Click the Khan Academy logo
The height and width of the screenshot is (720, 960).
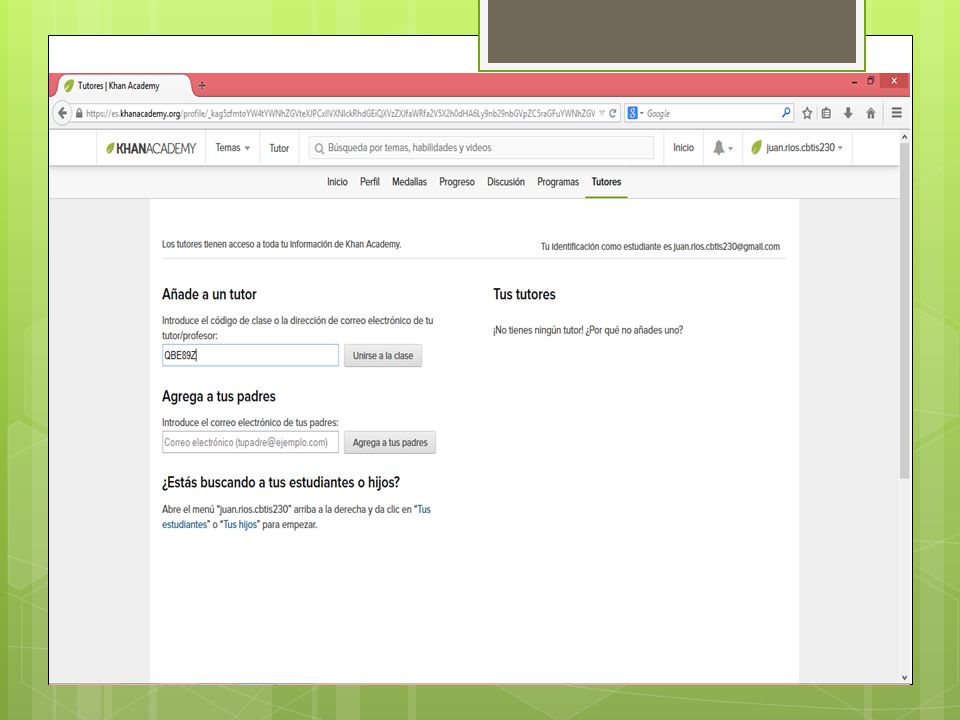(151, 148)
